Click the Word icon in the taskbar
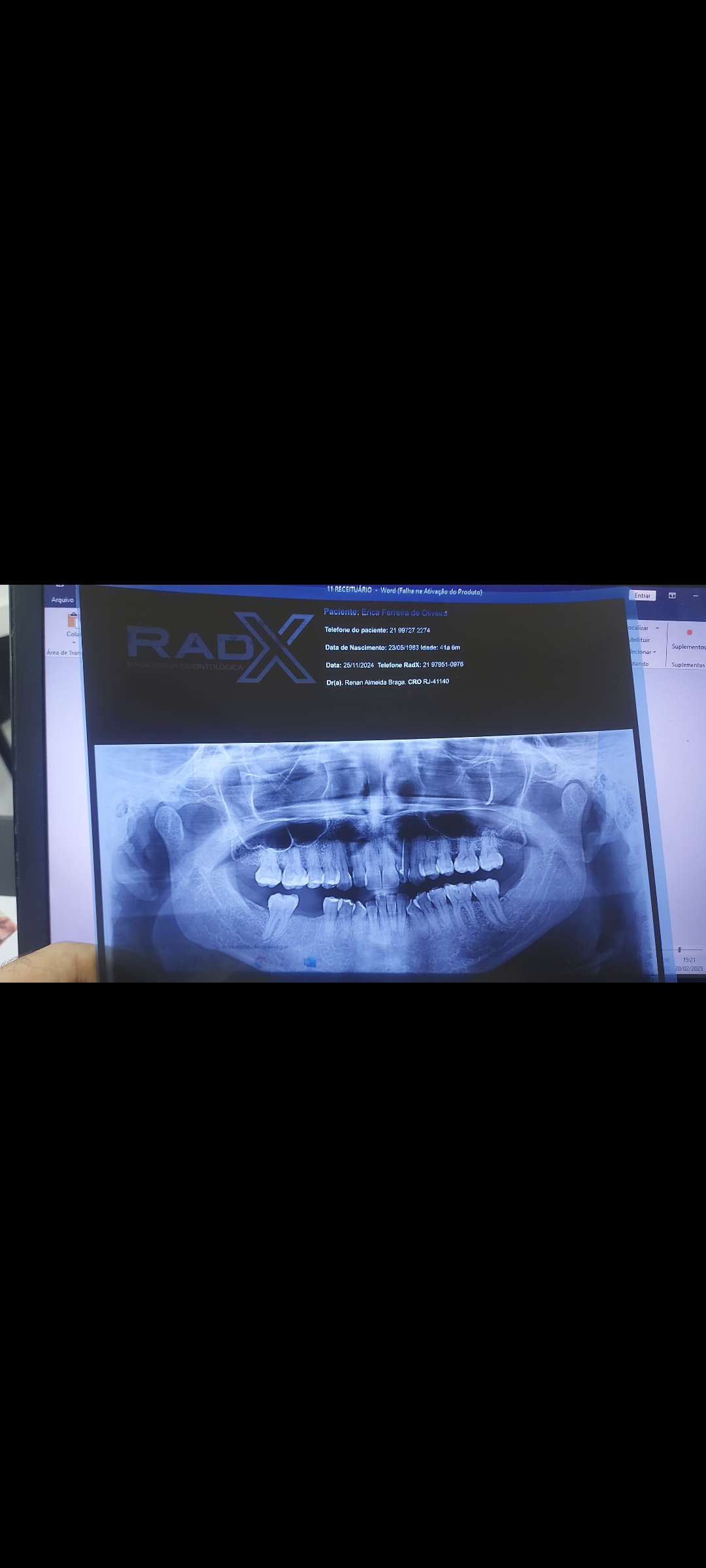 (311, 962)
